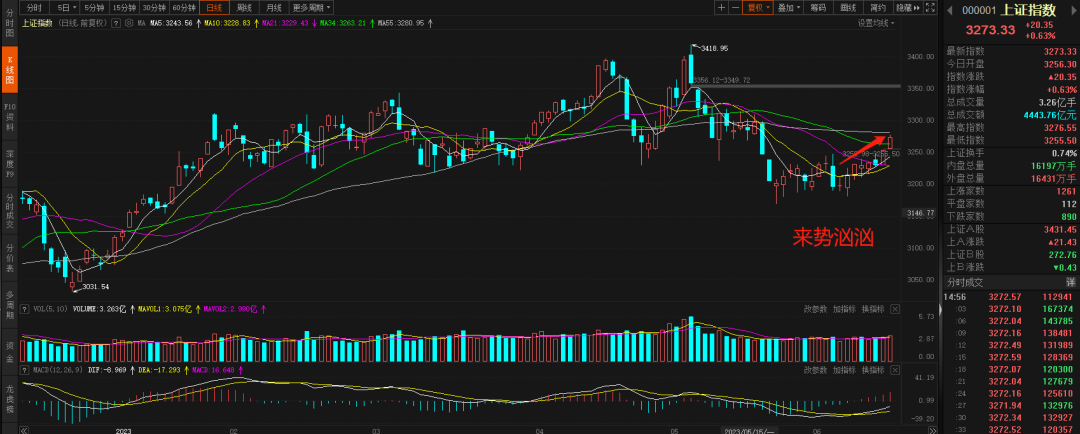Select the 日线 daily period
The width and height of the screenshot is (1080, 434).
tap(215, 8)
